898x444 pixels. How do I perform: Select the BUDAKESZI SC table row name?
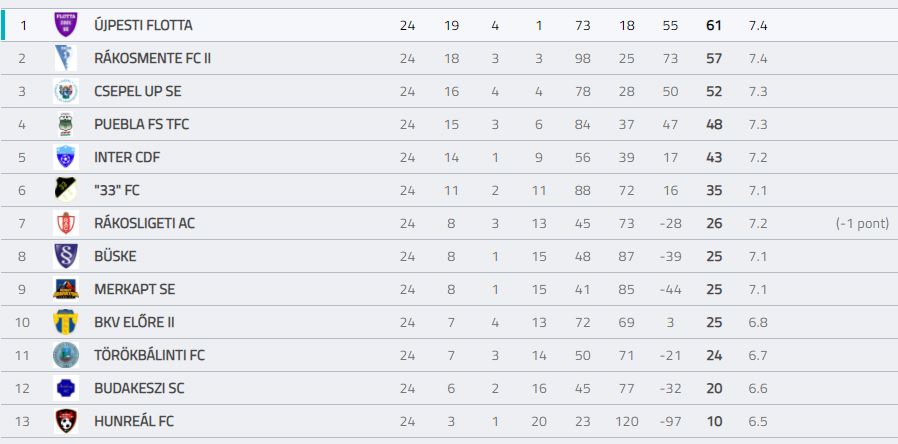[139, 388]
